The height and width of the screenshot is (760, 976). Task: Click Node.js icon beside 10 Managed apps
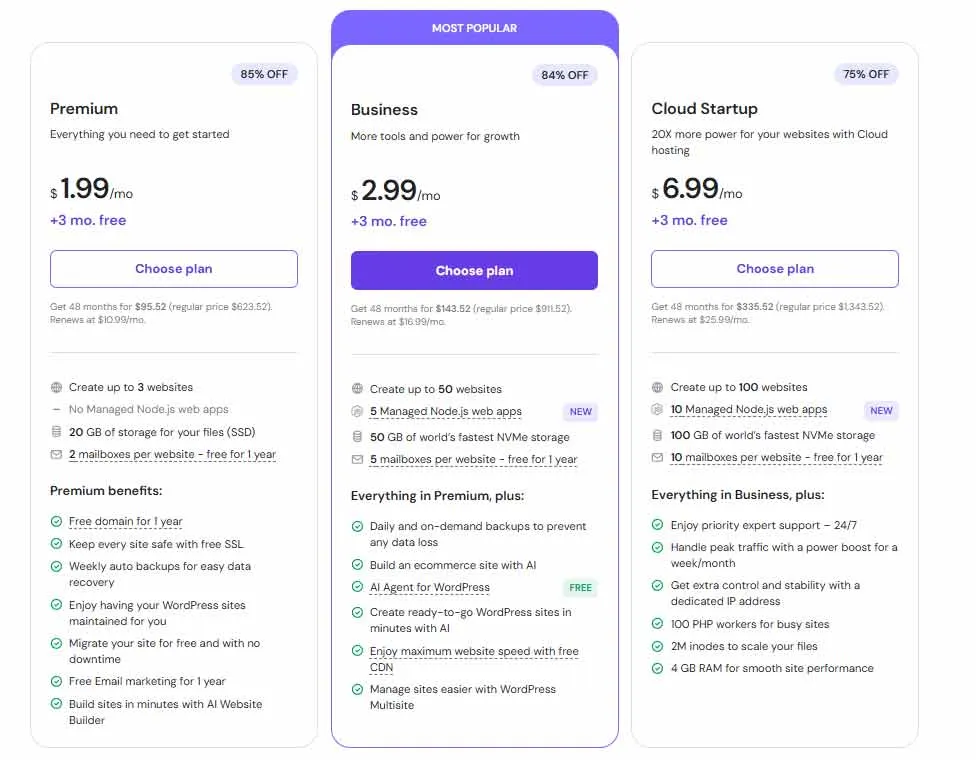[x=657, y=409]
